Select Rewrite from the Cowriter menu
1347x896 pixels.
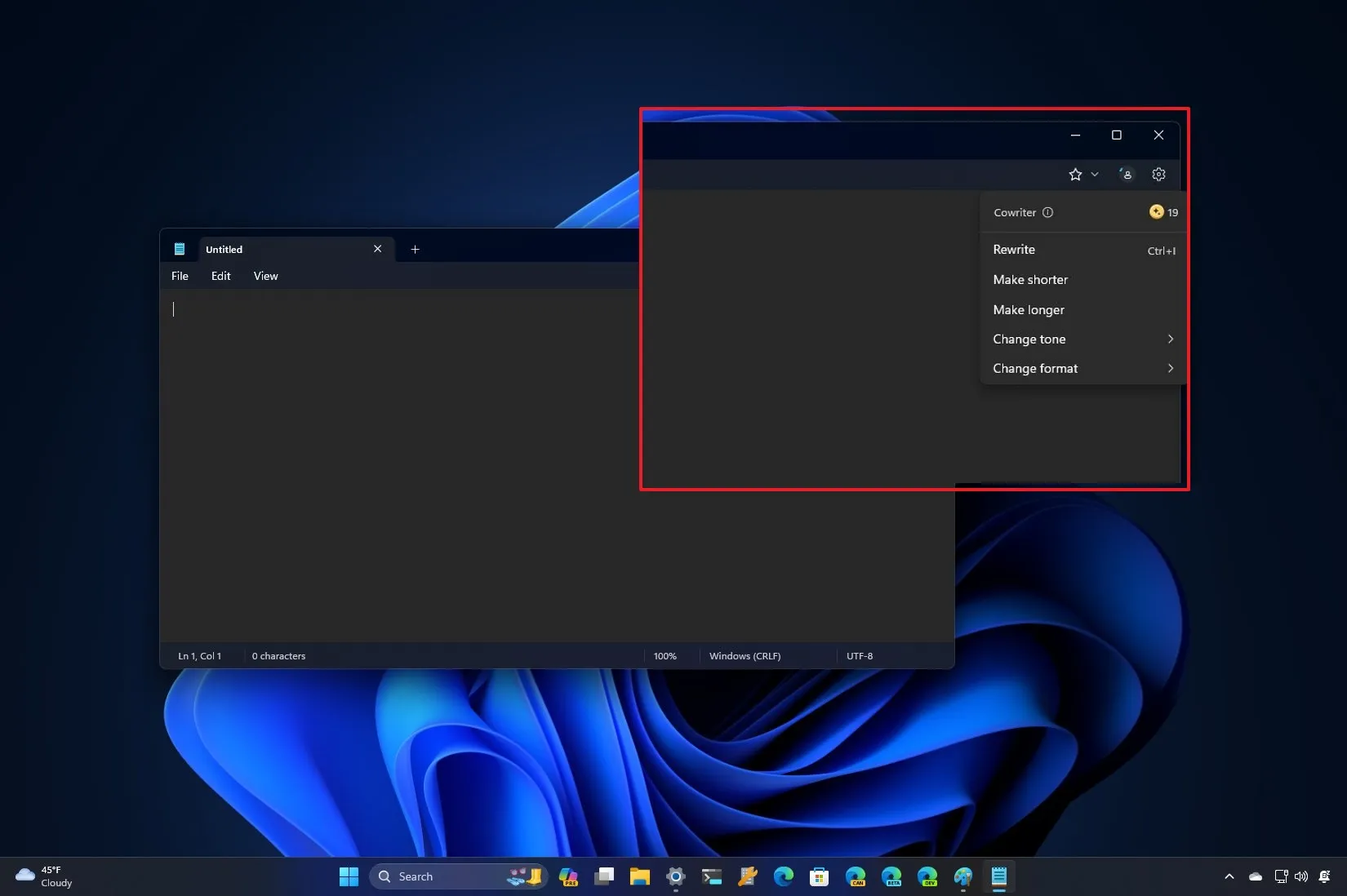(x=1014, y=250)
